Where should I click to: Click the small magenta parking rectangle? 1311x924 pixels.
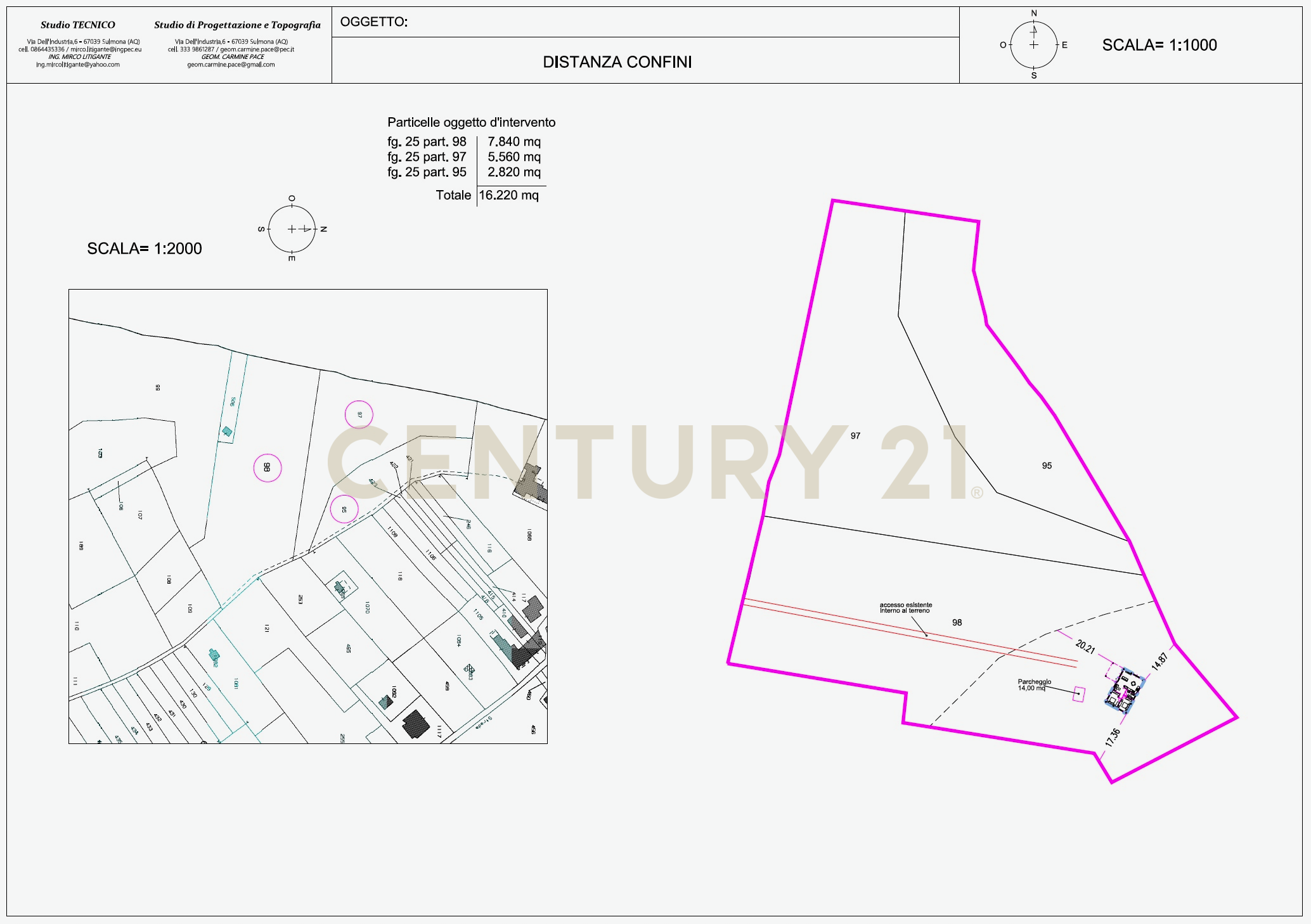[1078, 695]
